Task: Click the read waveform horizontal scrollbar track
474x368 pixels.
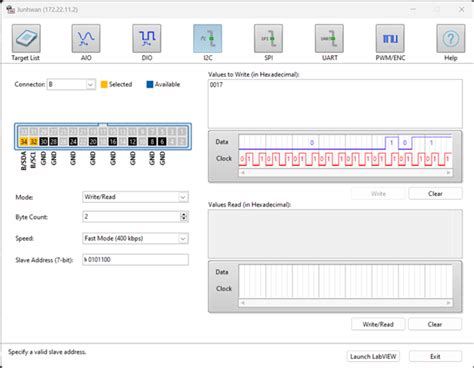Action: pos(346,303)
